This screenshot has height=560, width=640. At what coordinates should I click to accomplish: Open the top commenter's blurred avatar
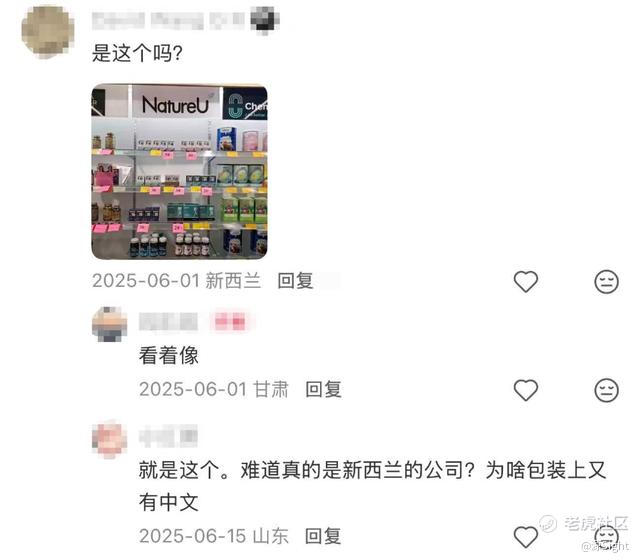coord(48,32)
